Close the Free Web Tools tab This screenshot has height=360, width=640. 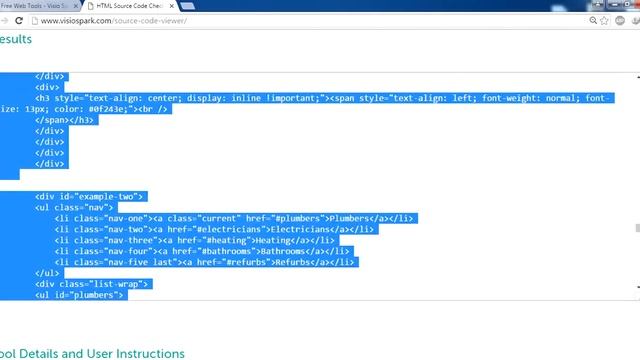pyautogui.click(x=76, y=6)
